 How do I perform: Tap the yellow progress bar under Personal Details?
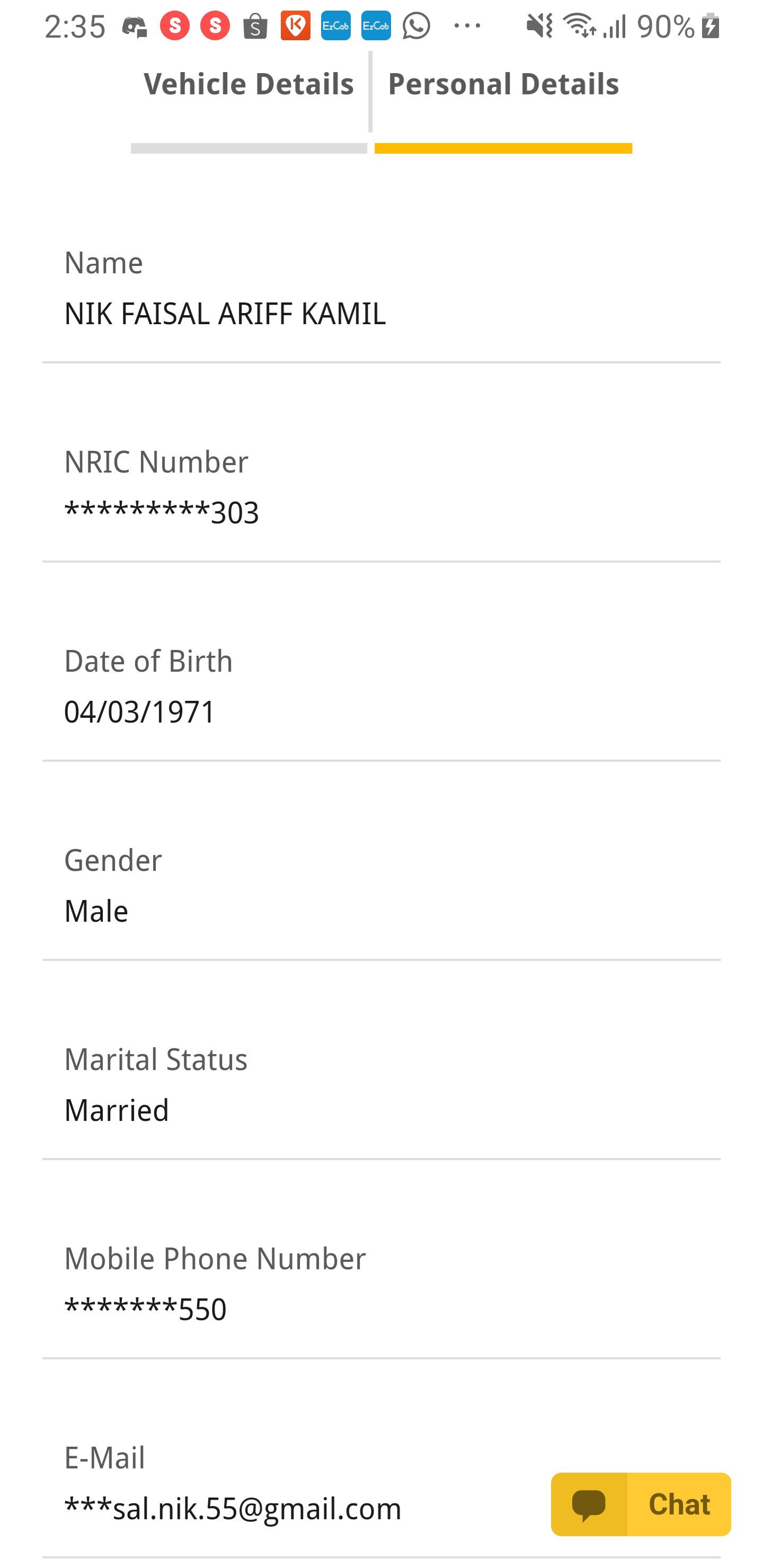click(503, 148)
